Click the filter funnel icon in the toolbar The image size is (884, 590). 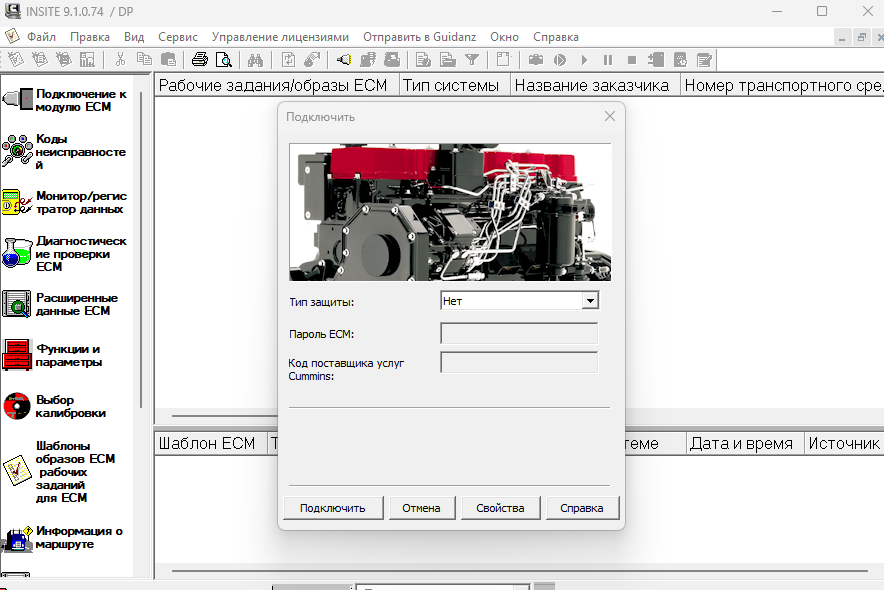(x=470, y=59)
